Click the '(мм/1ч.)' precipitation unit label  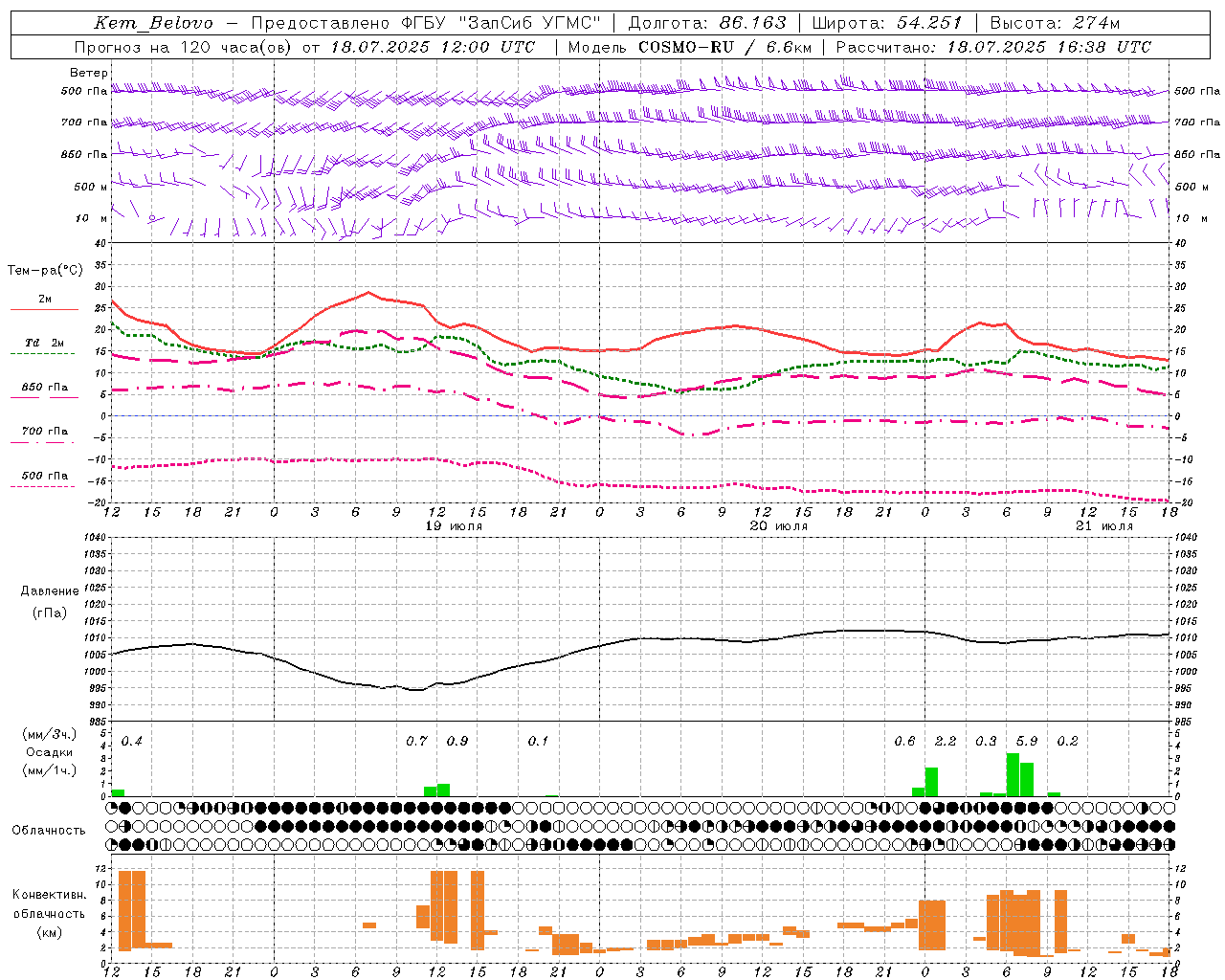pos(49,769)
